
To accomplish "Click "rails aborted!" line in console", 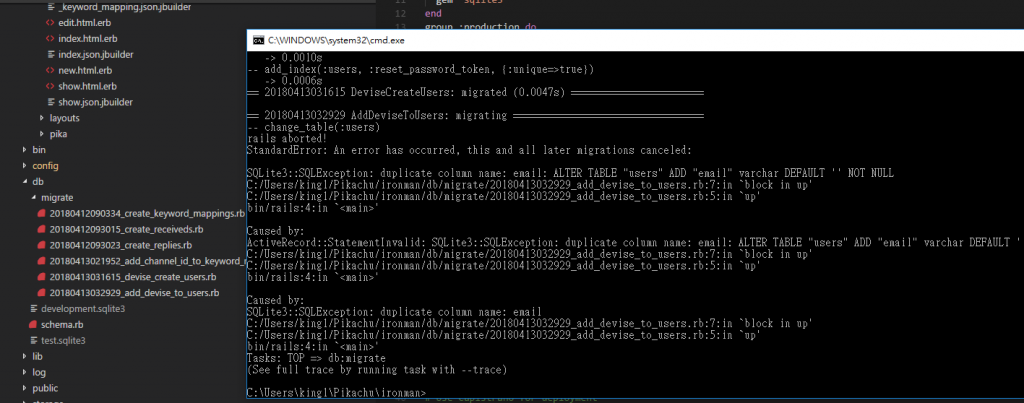I will pos(286,139).
